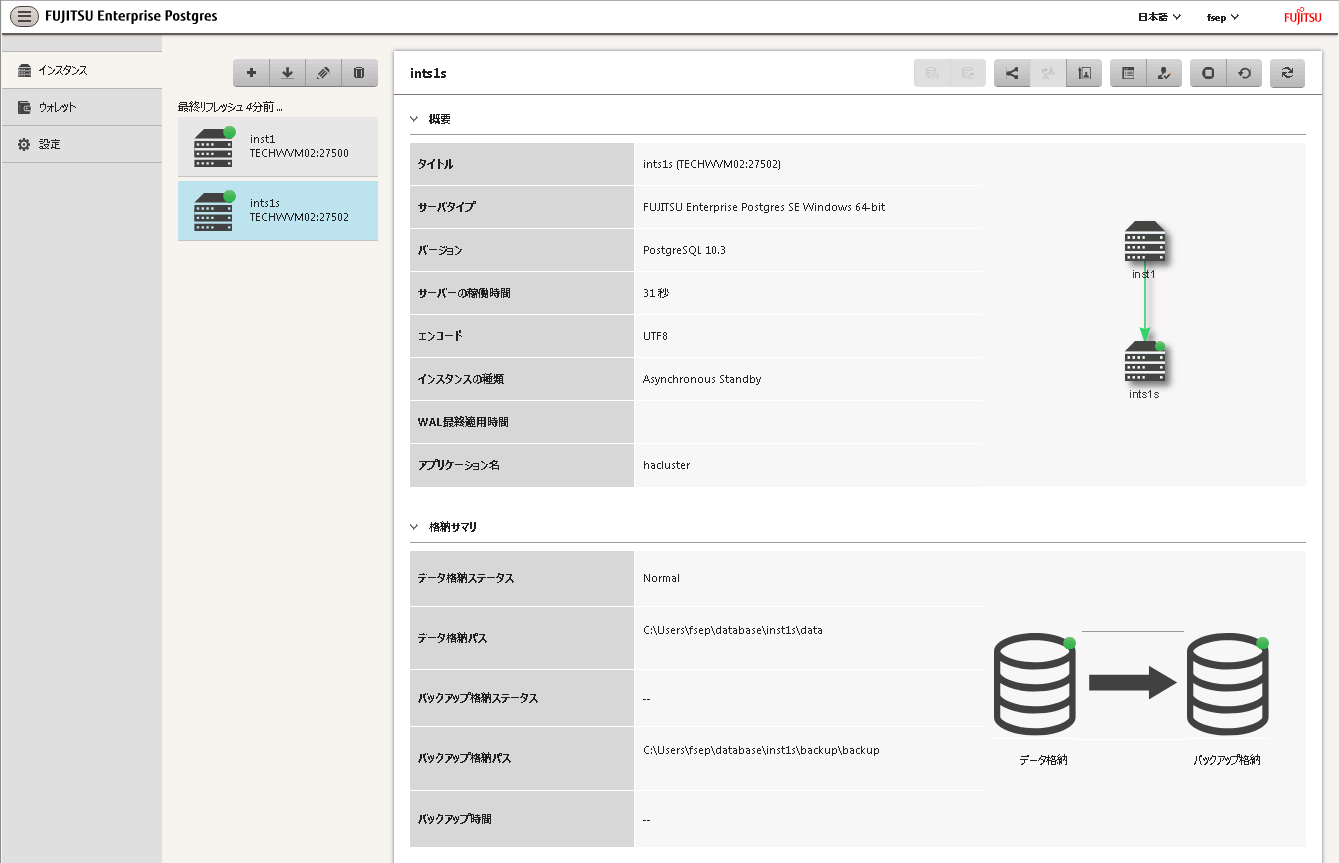1339x863 pixels.
Task: Click the FUJITSU Enterprise Postgres title
Action: [x=131, y=16]
